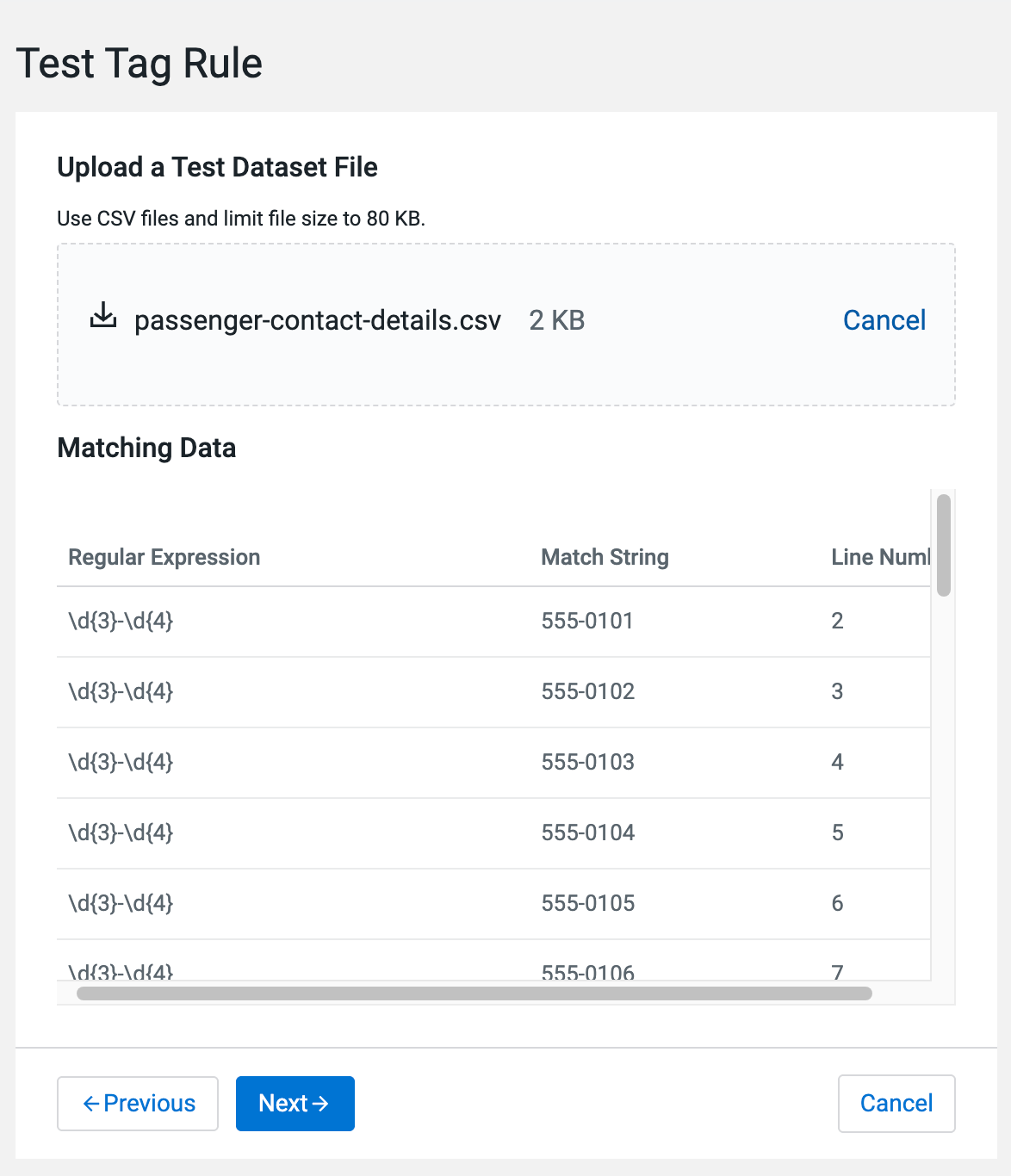This screenshot has height=1176, width=1011.
Task: Proceed with the Next button
Action: (295, 1103)
